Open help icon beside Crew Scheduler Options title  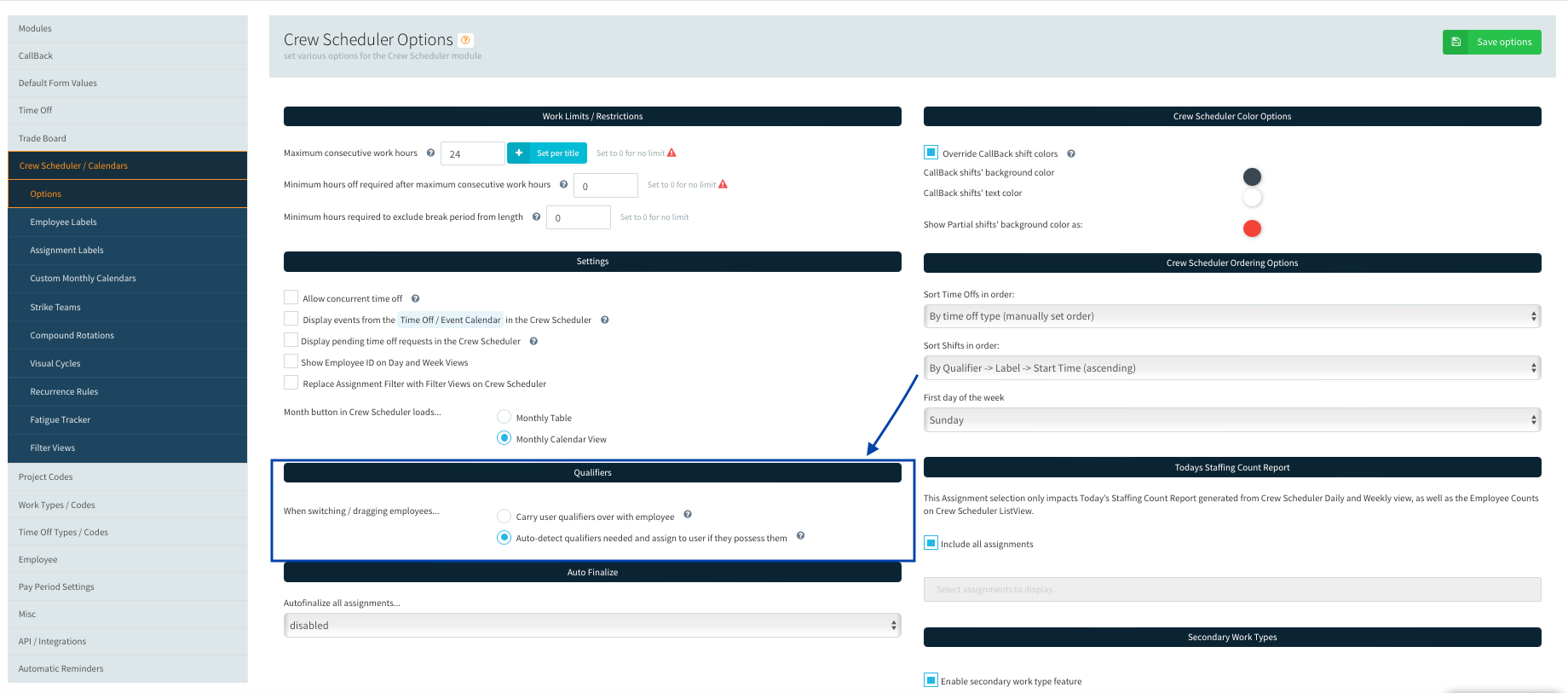coord(465,39)
